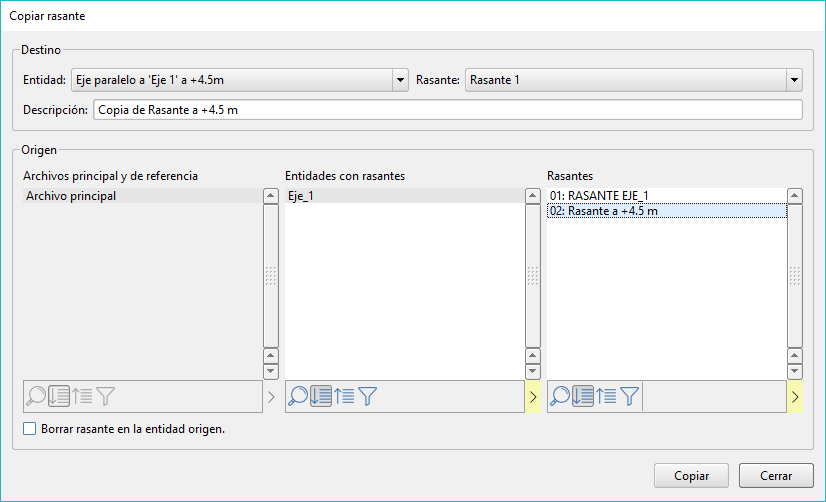Viewport: 826px width, 502px height.
Task: Enable 'Borrar rasante en la entidad origen' checkbox
Action: pos(30,429)
